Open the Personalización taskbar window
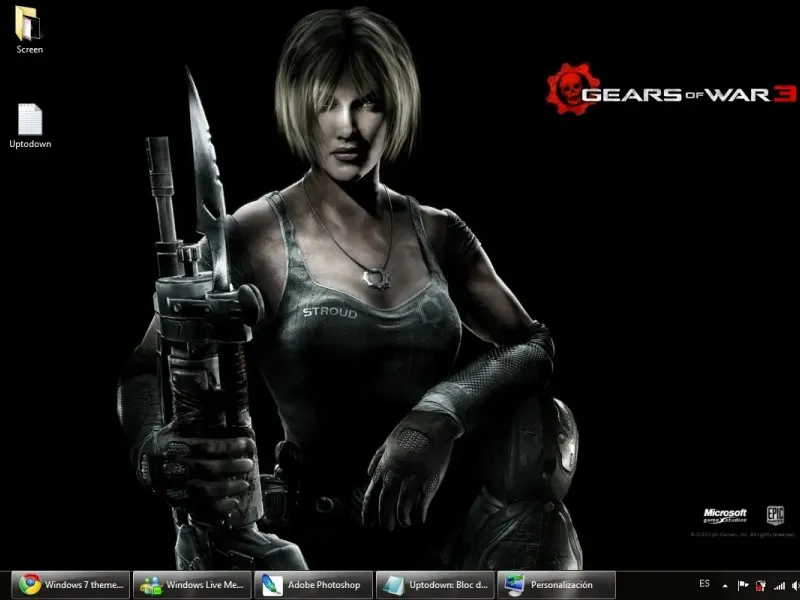Screen dimensions: 800x600 (x=556, y=585)
